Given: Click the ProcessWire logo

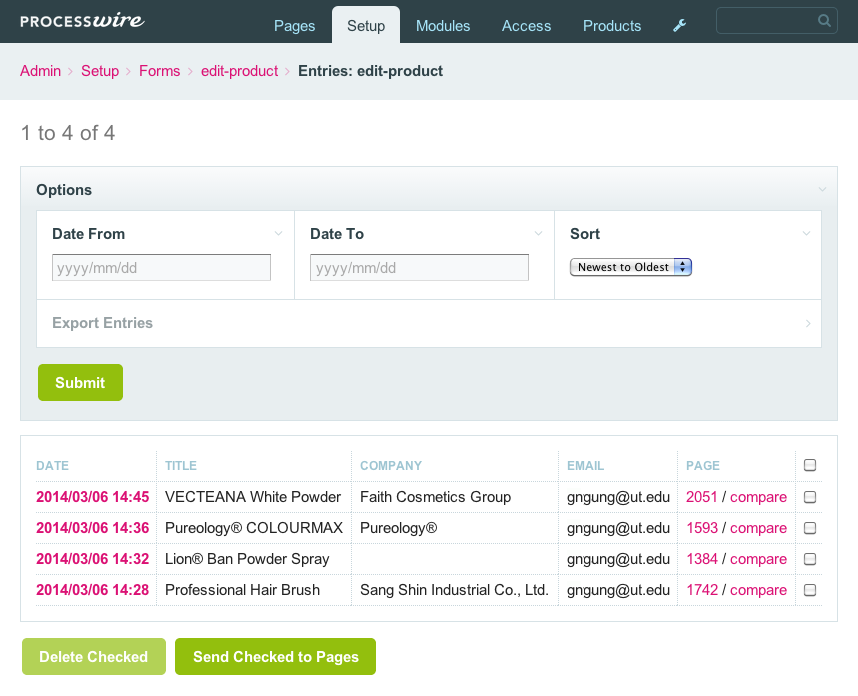Looking at the screenshot, I should pyautogui.click(x=82, y=21).
